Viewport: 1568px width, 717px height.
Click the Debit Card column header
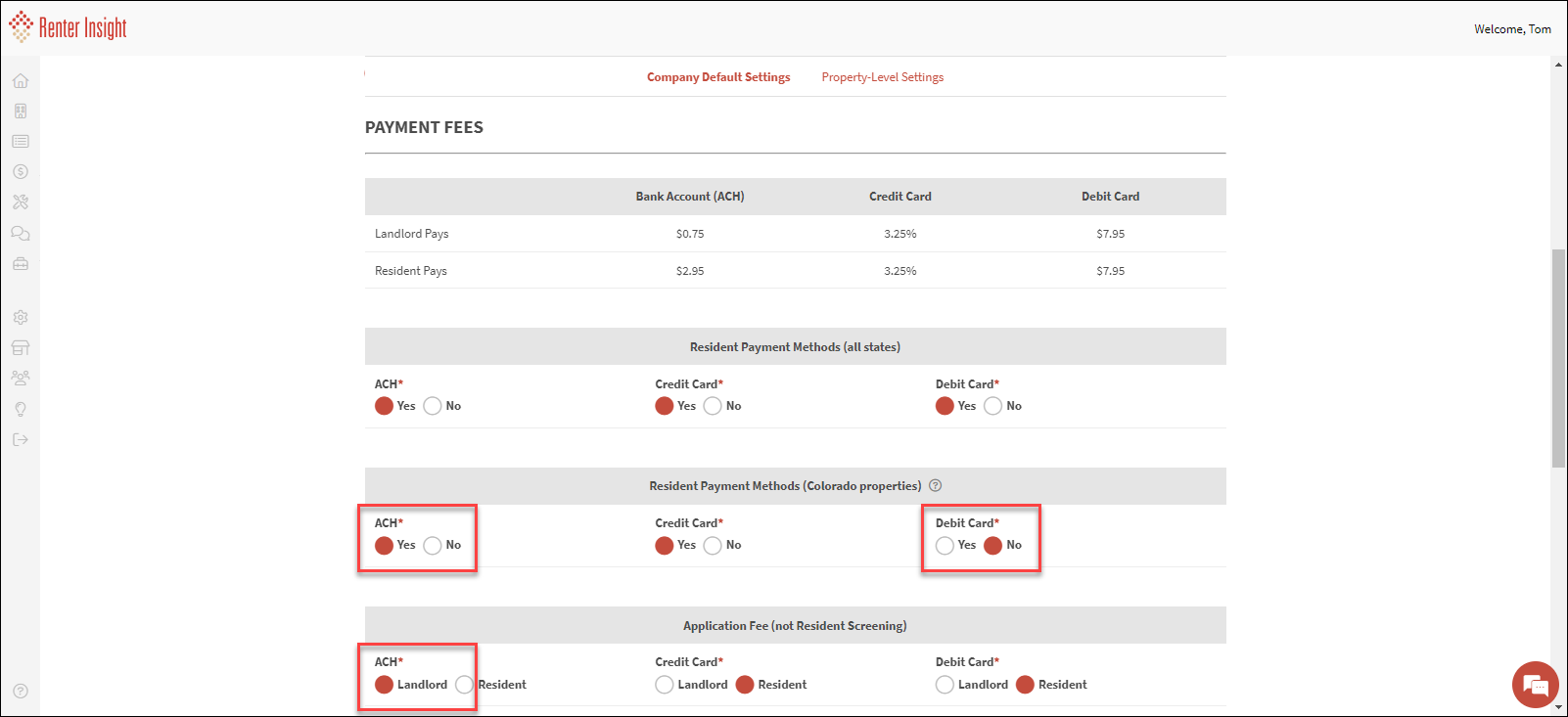(x=1111, y=197)
